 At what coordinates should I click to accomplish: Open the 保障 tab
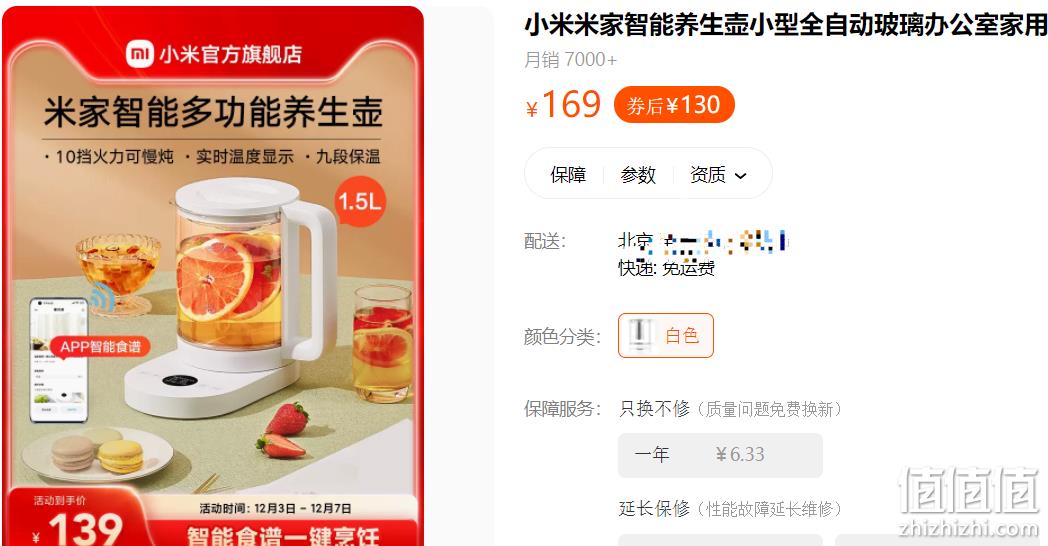click(x=568, y=174)
